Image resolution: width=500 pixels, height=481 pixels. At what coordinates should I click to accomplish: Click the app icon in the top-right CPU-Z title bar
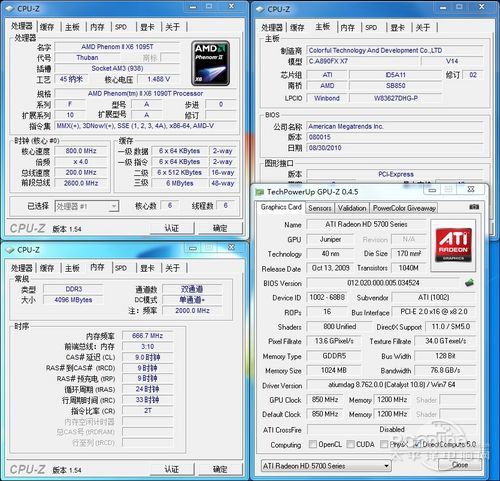point(260,9)
